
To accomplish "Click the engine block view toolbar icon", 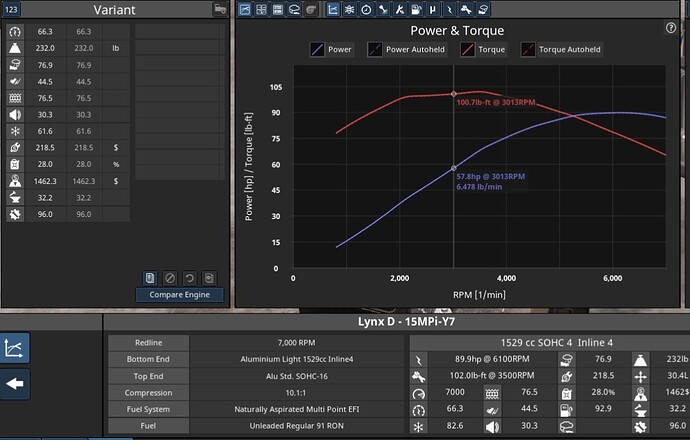I will [294, 9].
